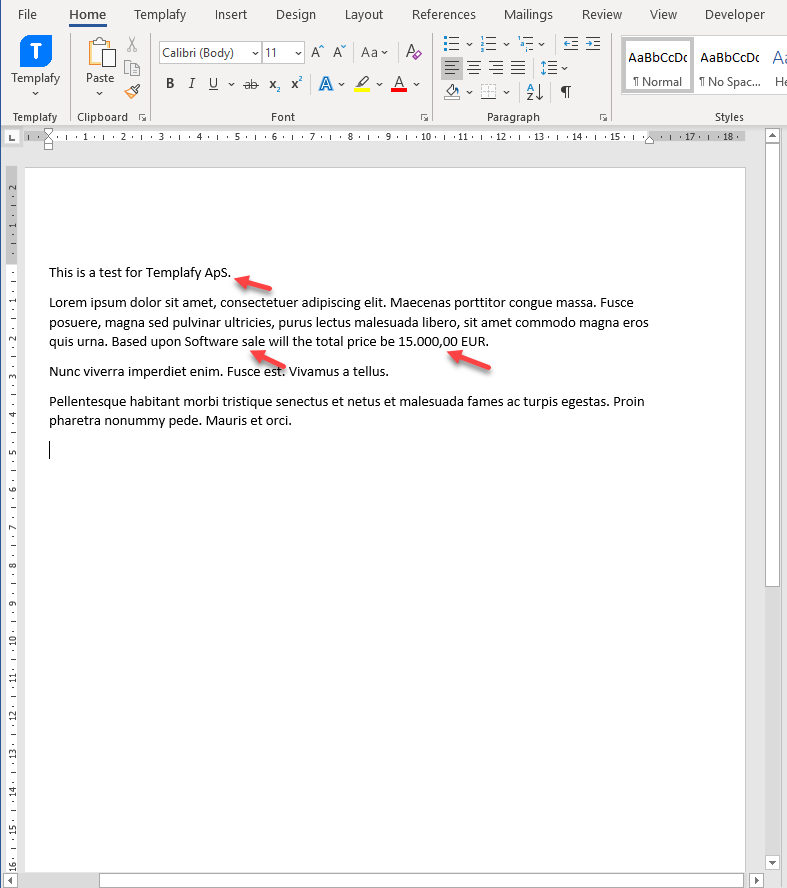Switch to View tab
The height and width of the screenshot is (888, 787).
tap(663, 15)
